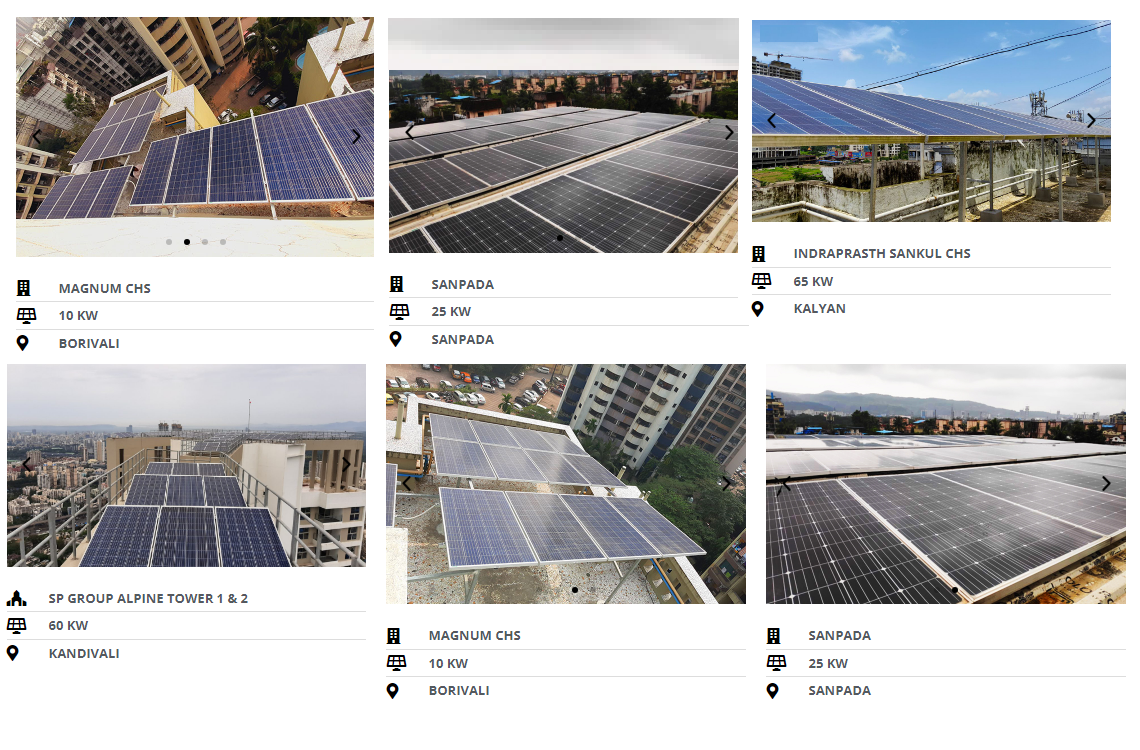
Task: Select last dot of the four-dot Magnum carousel
Action: 223,242
